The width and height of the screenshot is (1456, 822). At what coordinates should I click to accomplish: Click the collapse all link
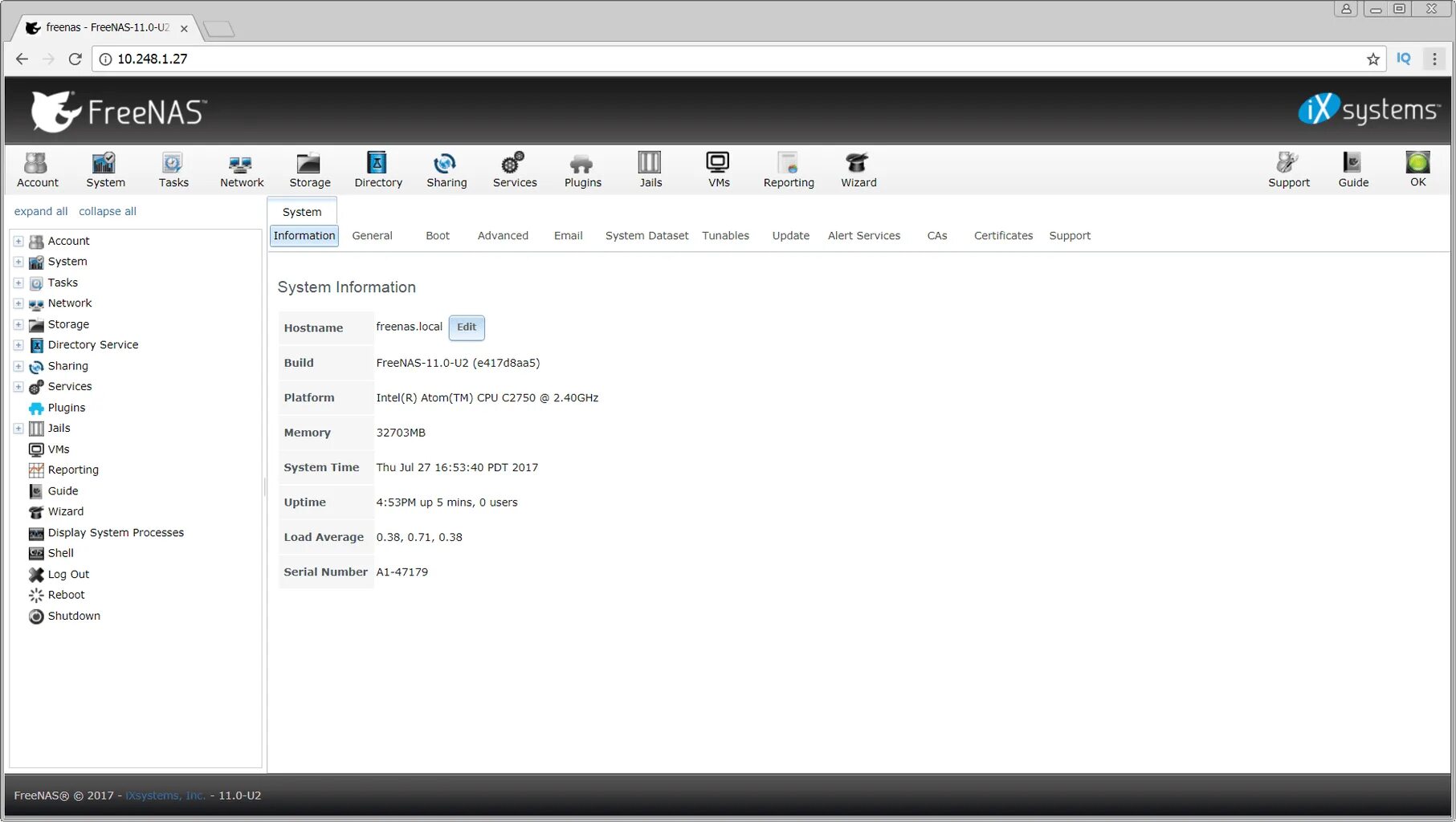(x=108, y=211)
